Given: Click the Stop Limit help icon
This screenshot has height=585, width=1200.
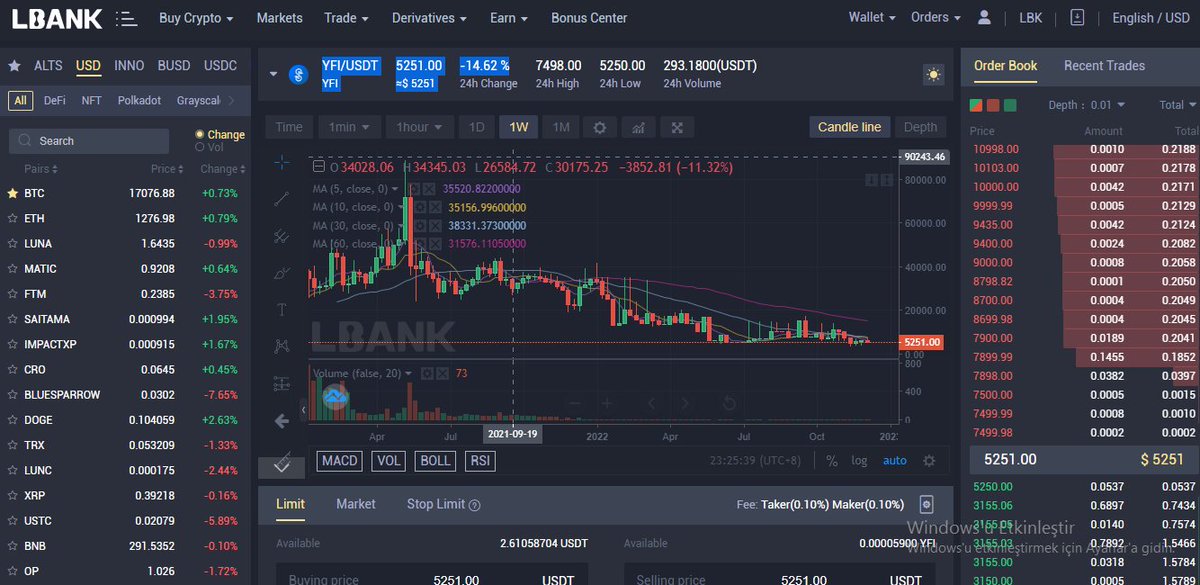Looking at the screenshot, I should pyautogui.click(x=474, y=505).
